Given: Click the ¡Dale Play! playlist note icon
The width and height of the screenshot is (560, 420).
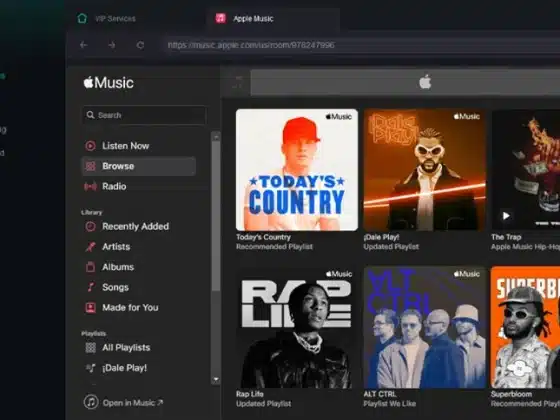Looking at the screenshot, I should [91, 368].
